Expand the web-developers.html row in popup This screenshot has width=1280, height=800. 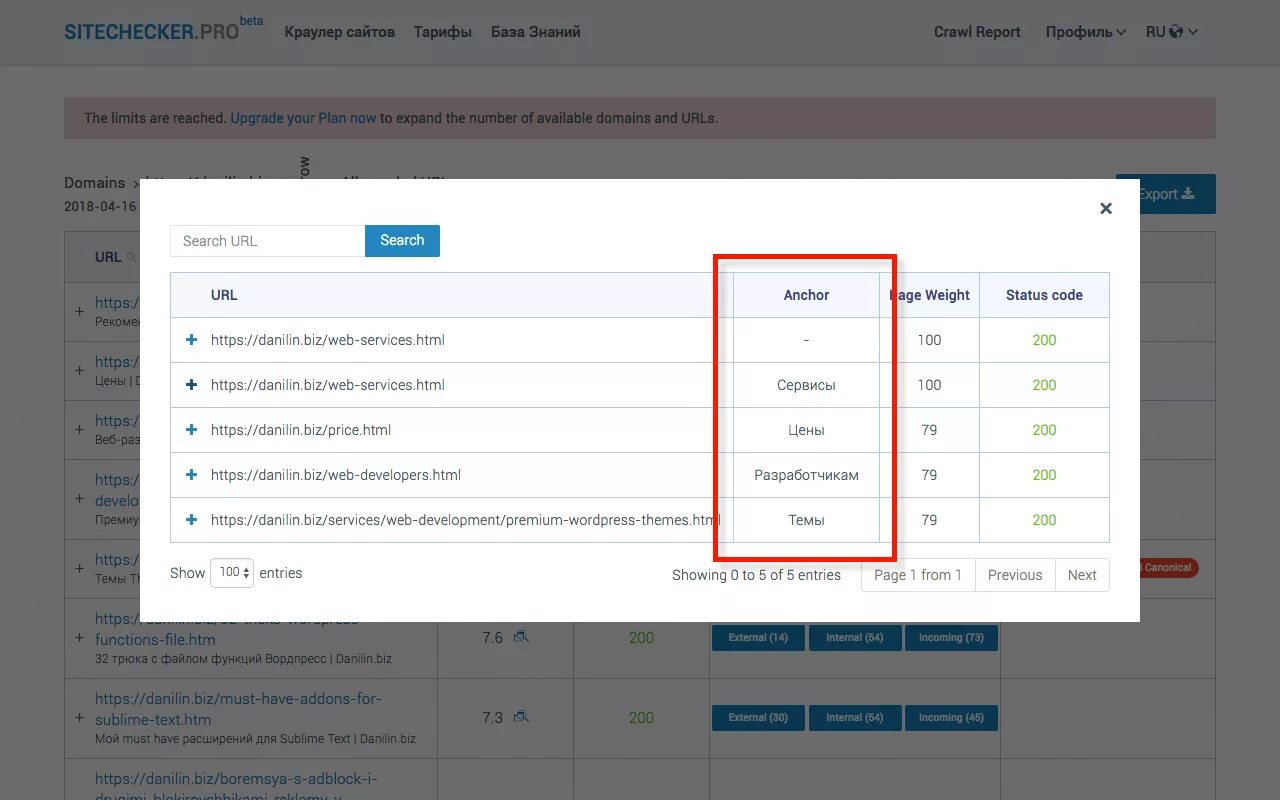pos(191,475)
